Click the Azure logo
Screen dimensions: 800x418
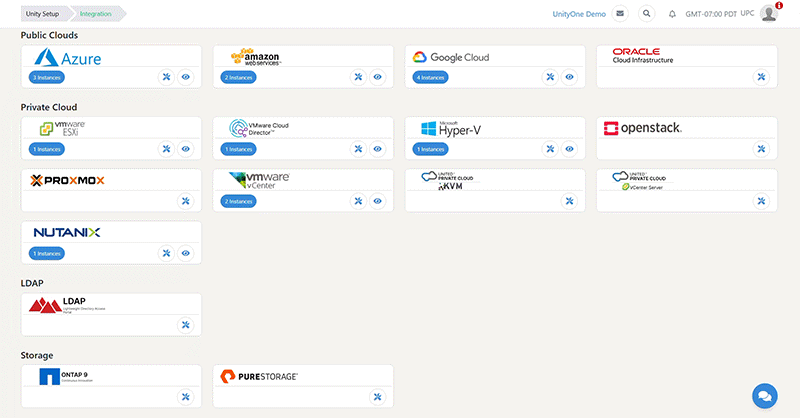[x=67, y=58]
